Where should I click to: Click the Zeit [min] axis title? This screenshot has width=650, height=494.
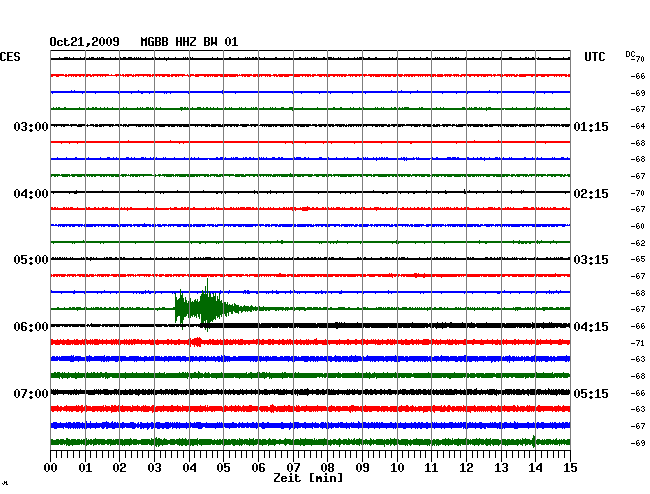pos(308,478)
